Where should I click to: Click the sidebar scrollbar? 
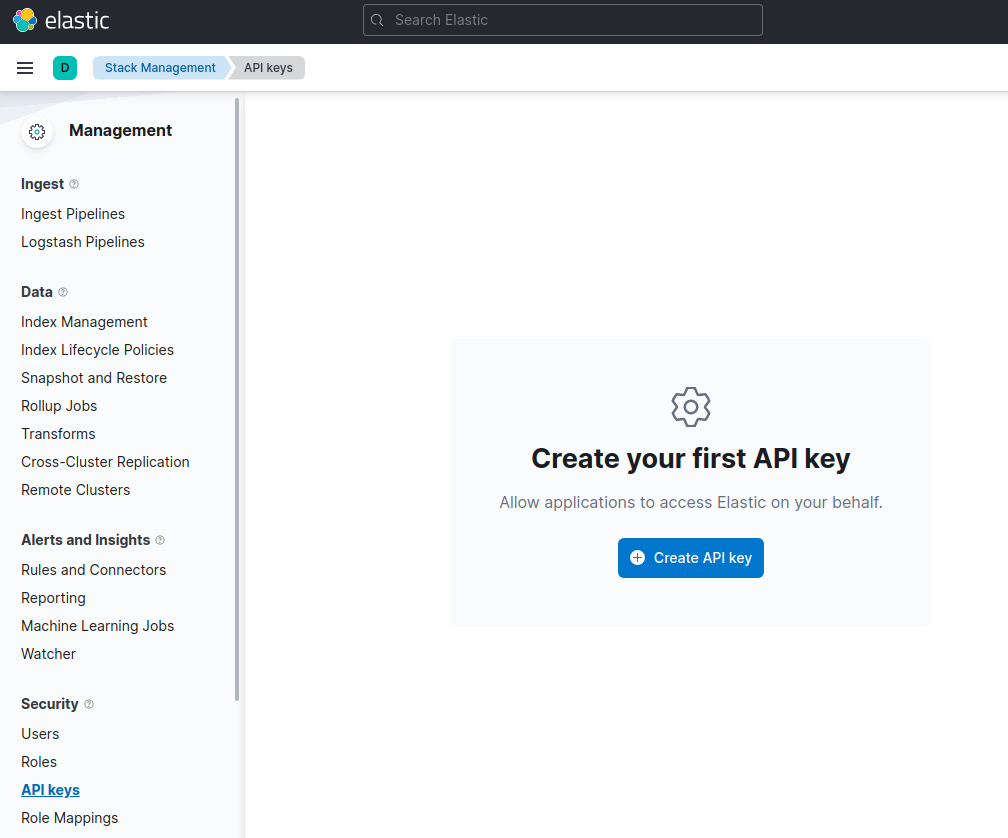(x=237, y=400)
